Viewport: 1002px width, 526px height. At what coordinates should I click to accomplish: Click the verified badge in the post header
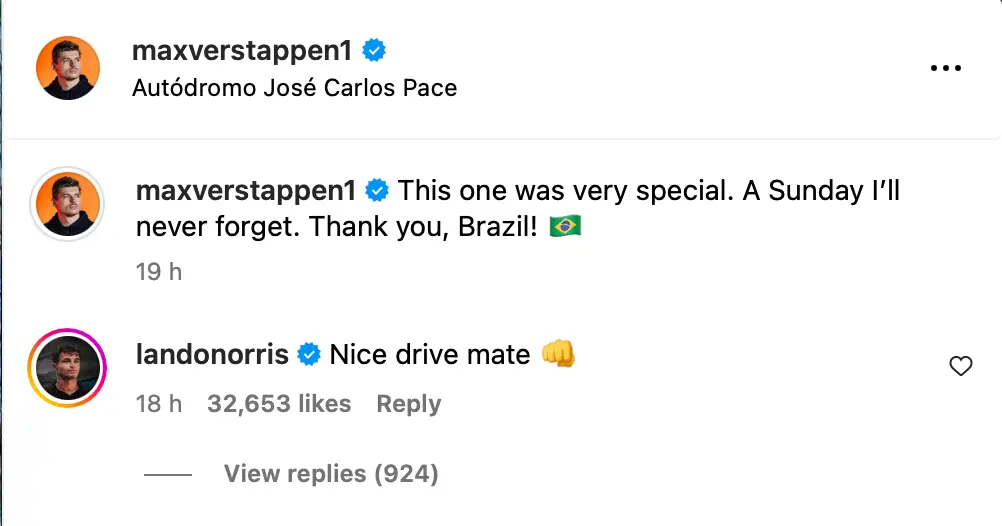pyautogui.click(x=375, y=50)
